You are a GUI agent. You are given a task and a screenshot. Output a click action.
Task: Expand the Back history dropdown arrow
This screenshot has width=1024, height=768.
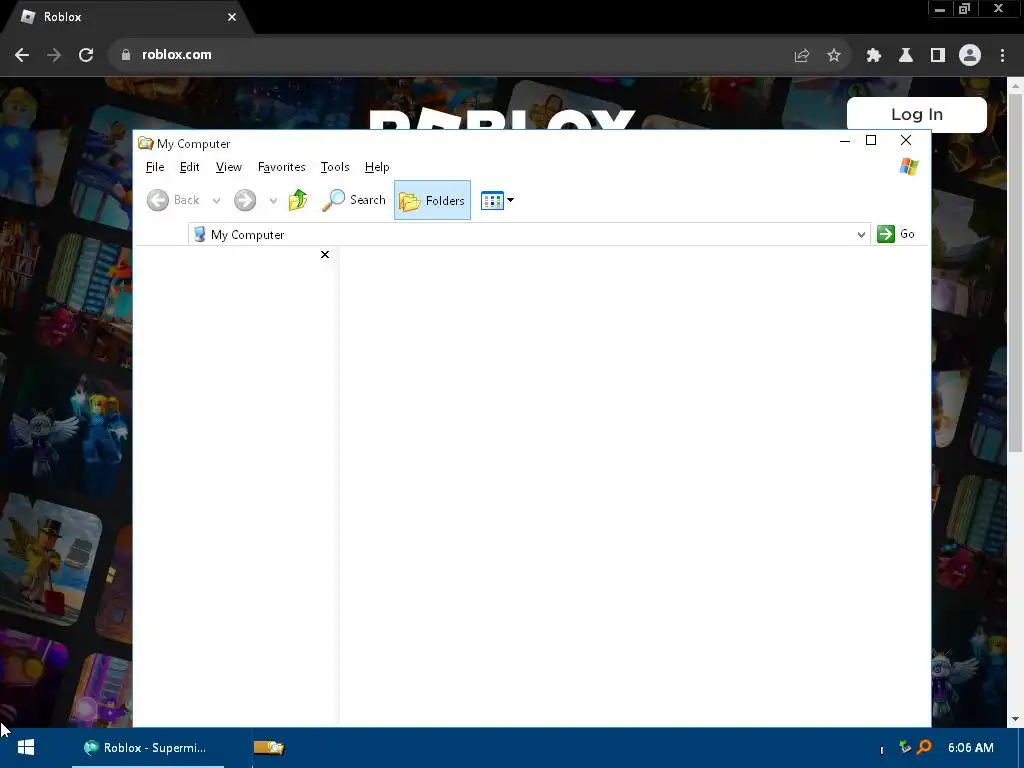(216, 200)
